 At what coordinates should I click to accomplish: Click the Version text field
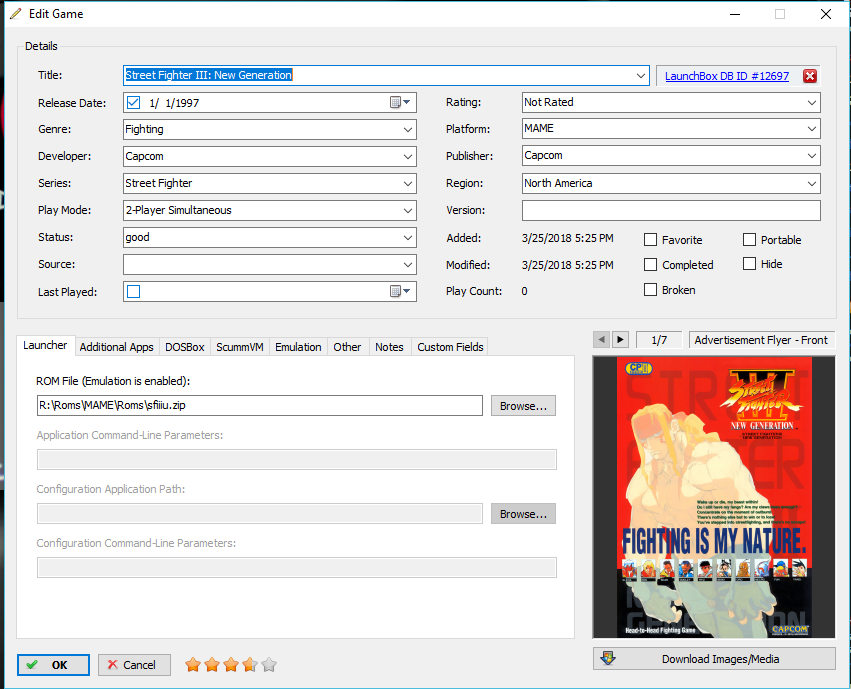671,210
